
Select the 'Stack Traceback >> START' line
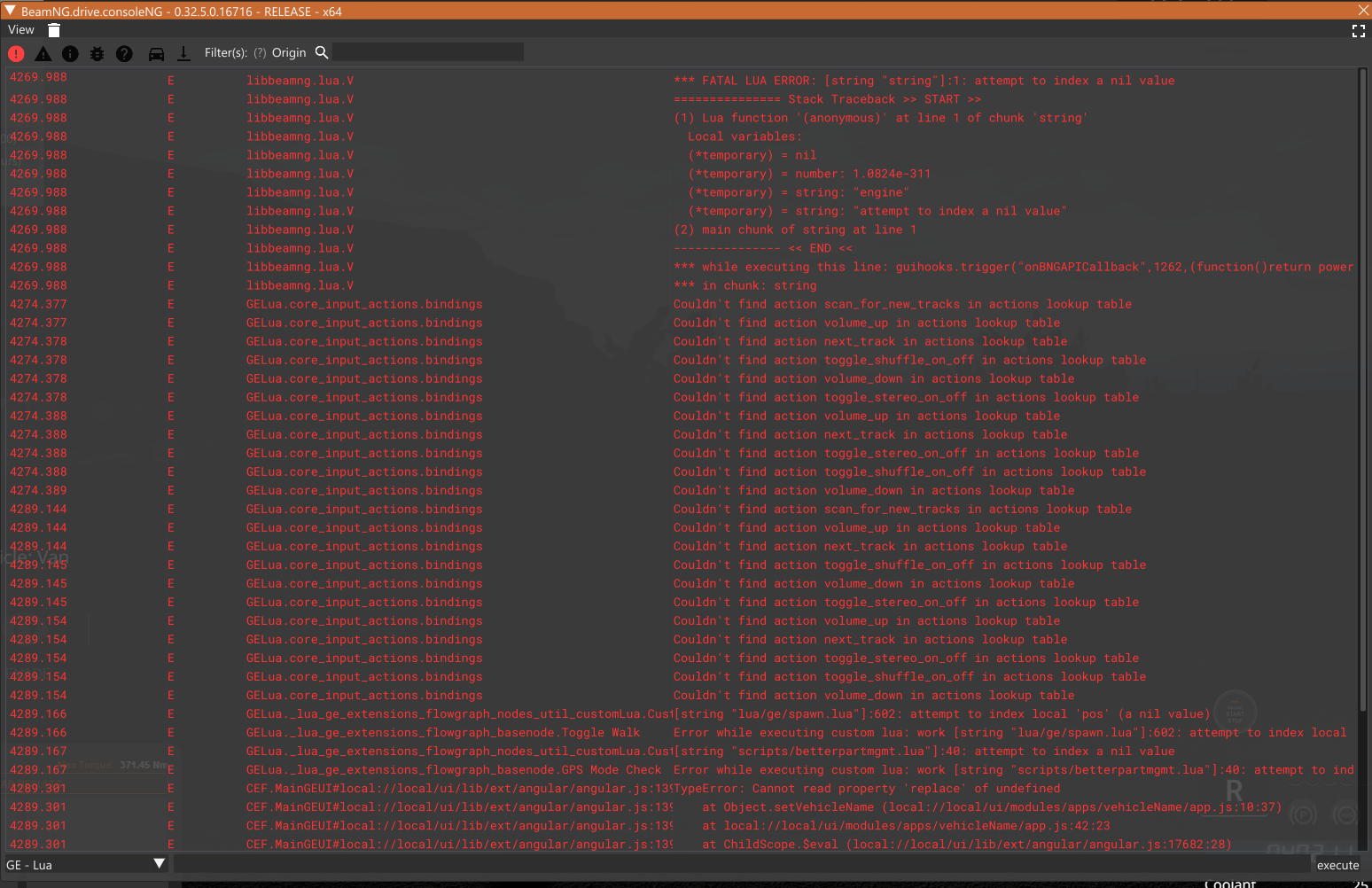click(827, 99)
